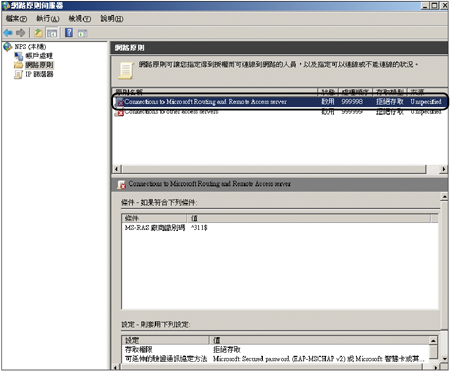Select 帳戶處理 in the tree
The height and width of the screenshot is (372, 450).
click(39, 56)
